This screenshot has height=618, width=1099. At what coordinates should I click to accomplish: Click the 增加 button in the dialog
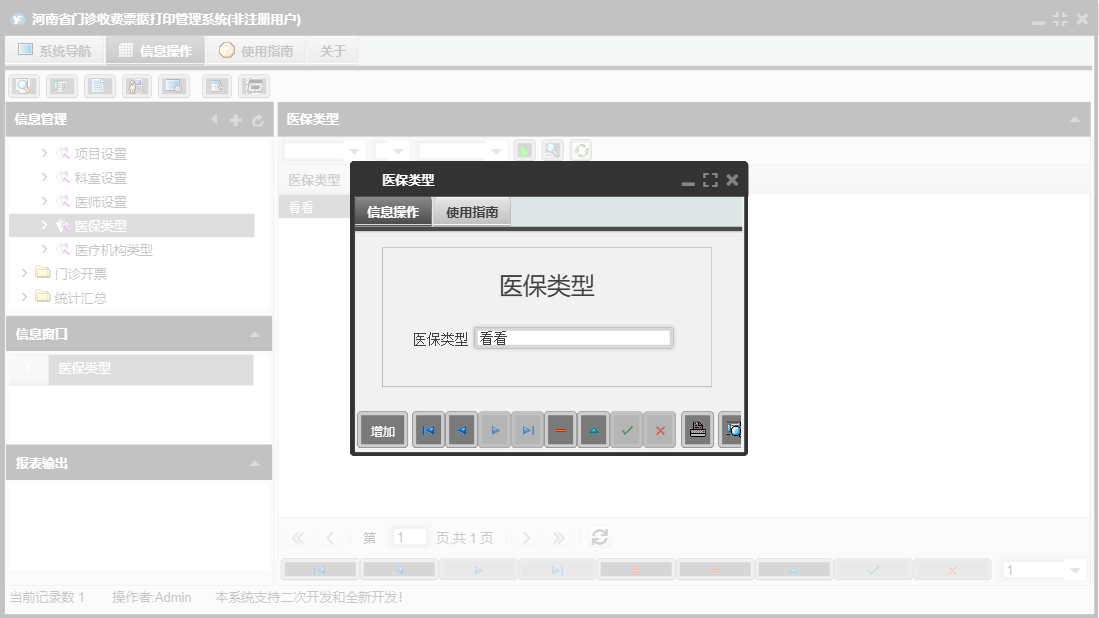tap(381, 430)
